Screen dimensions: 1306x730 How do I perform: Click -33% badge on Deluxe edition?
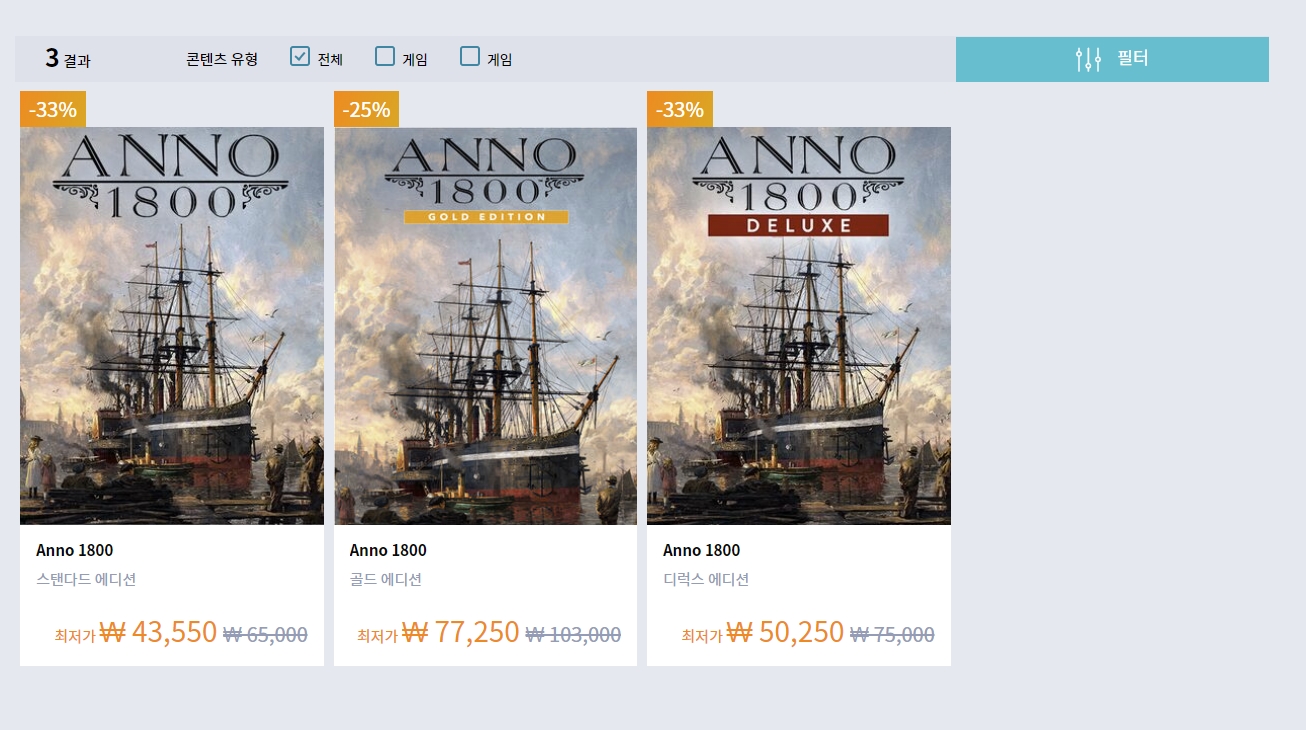click(x=680, y=109)
